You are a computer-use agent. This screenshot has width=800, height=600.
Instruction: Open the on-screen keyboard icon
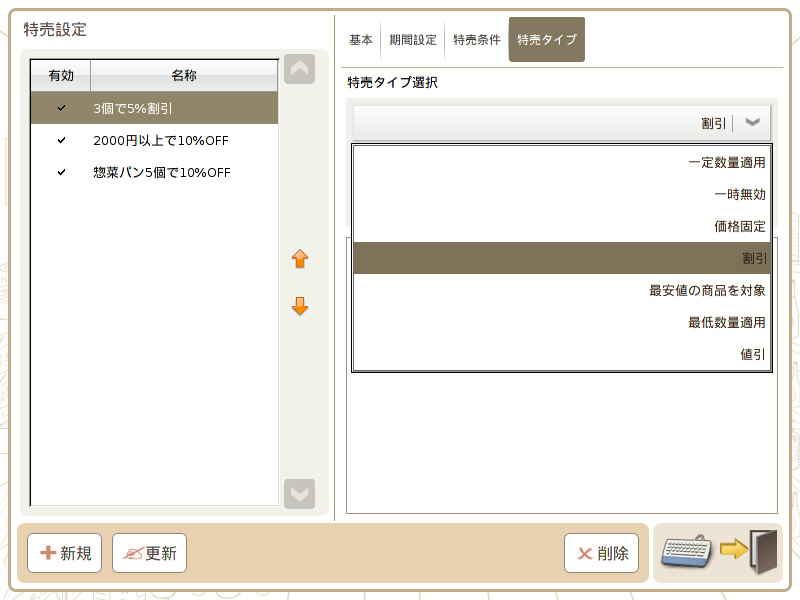(687, 551)
